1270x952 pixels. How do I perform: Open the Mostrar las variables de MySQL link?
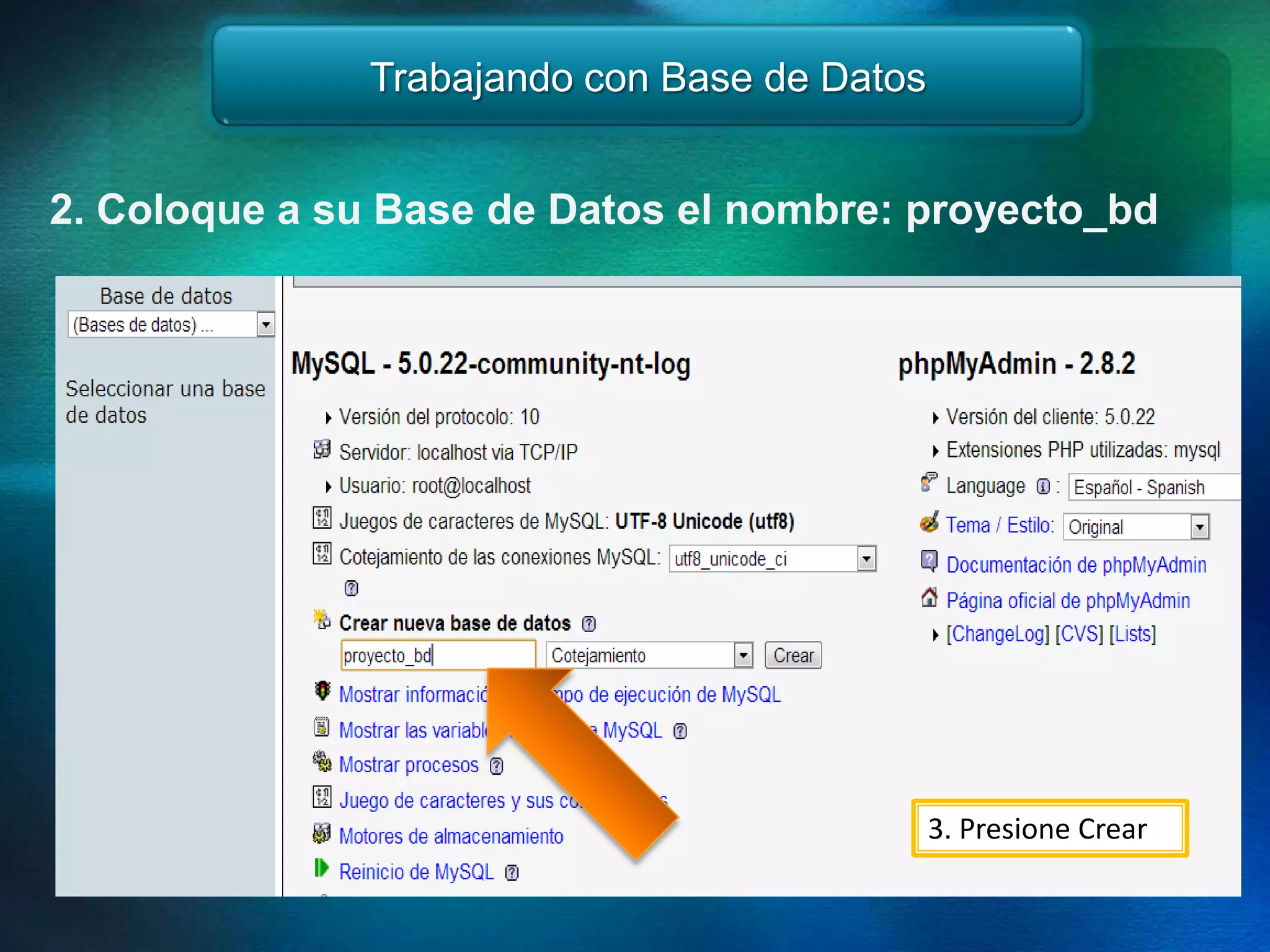coord(500,731)
